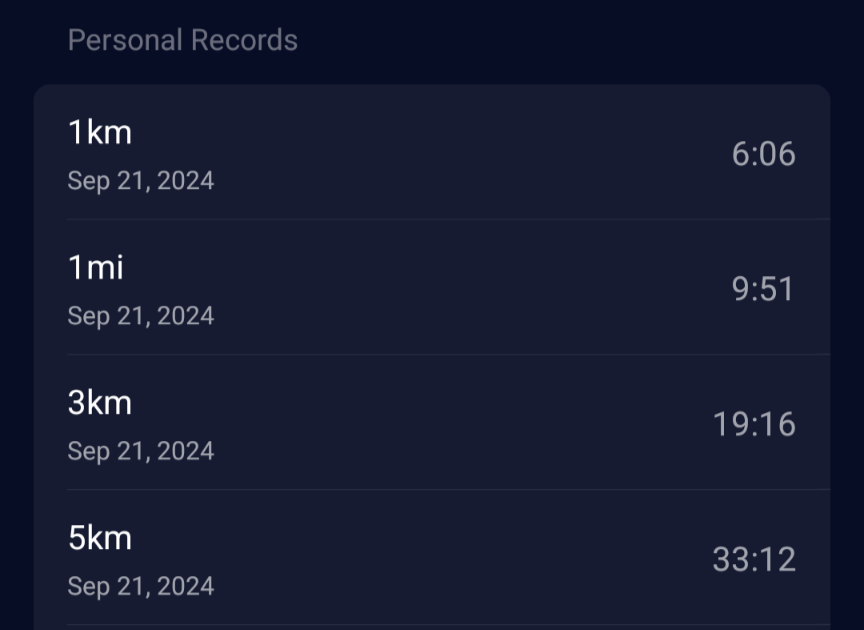Open the 3km record entry
Viewport: 864px width, 630px height.
click(100, 403)
